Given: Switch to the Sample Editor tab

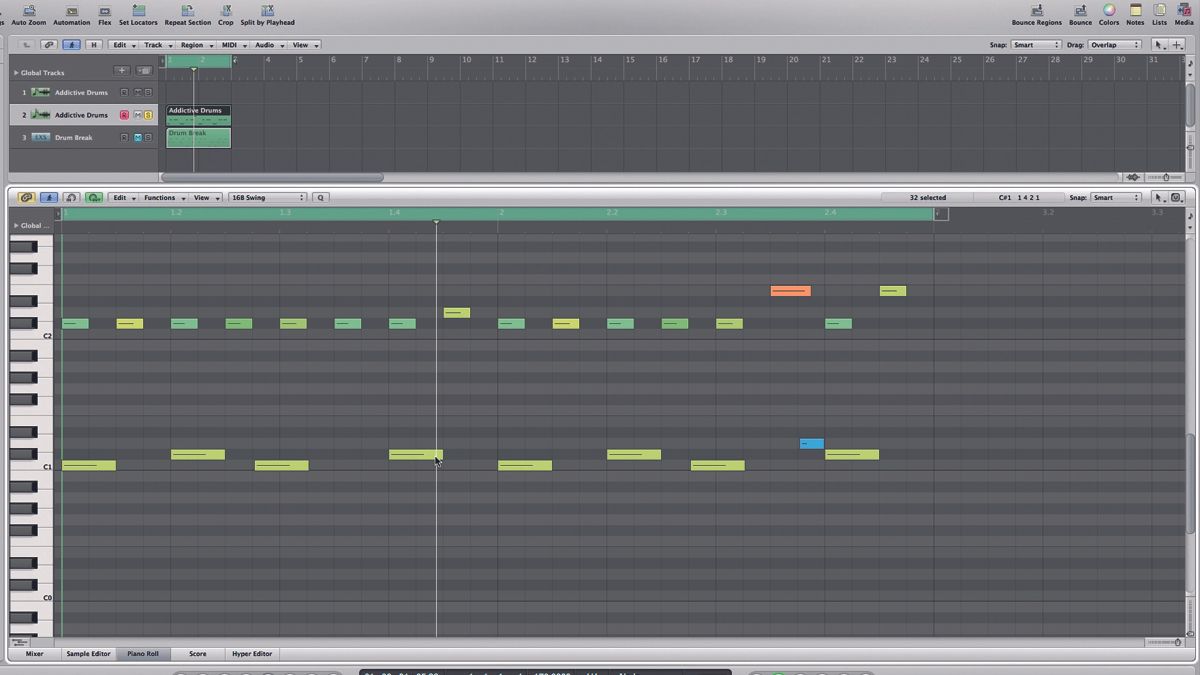Looking at the screenshot, I should point(88,654).
